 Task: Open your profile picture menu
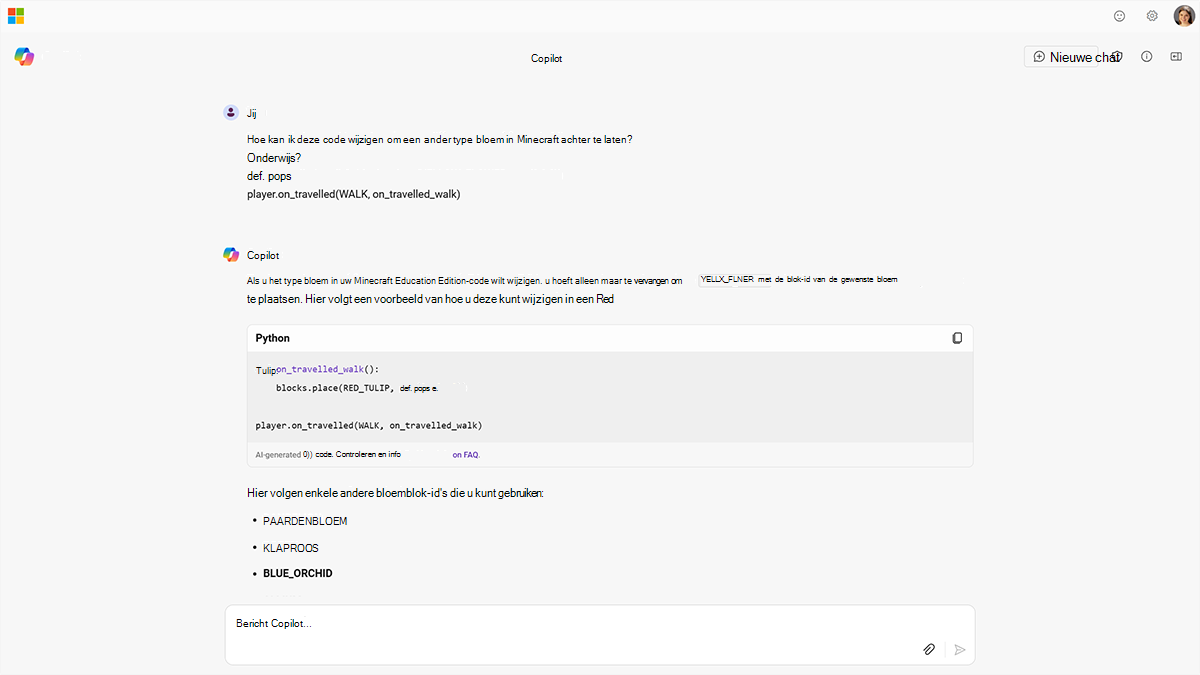tap(1184, 16)
